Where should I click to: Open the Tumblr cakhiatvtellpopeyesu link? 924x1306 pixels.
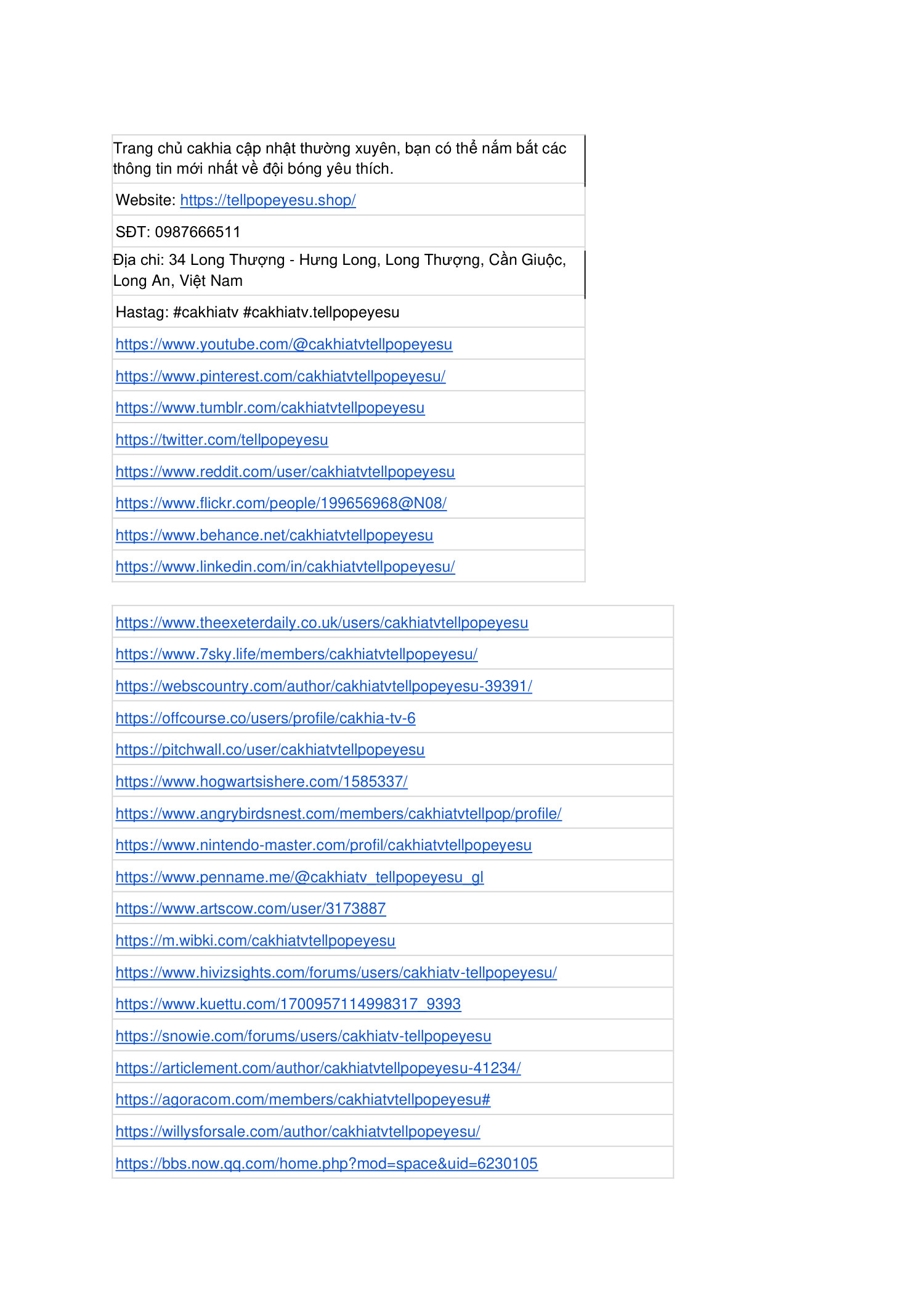[x=270, y=408]
